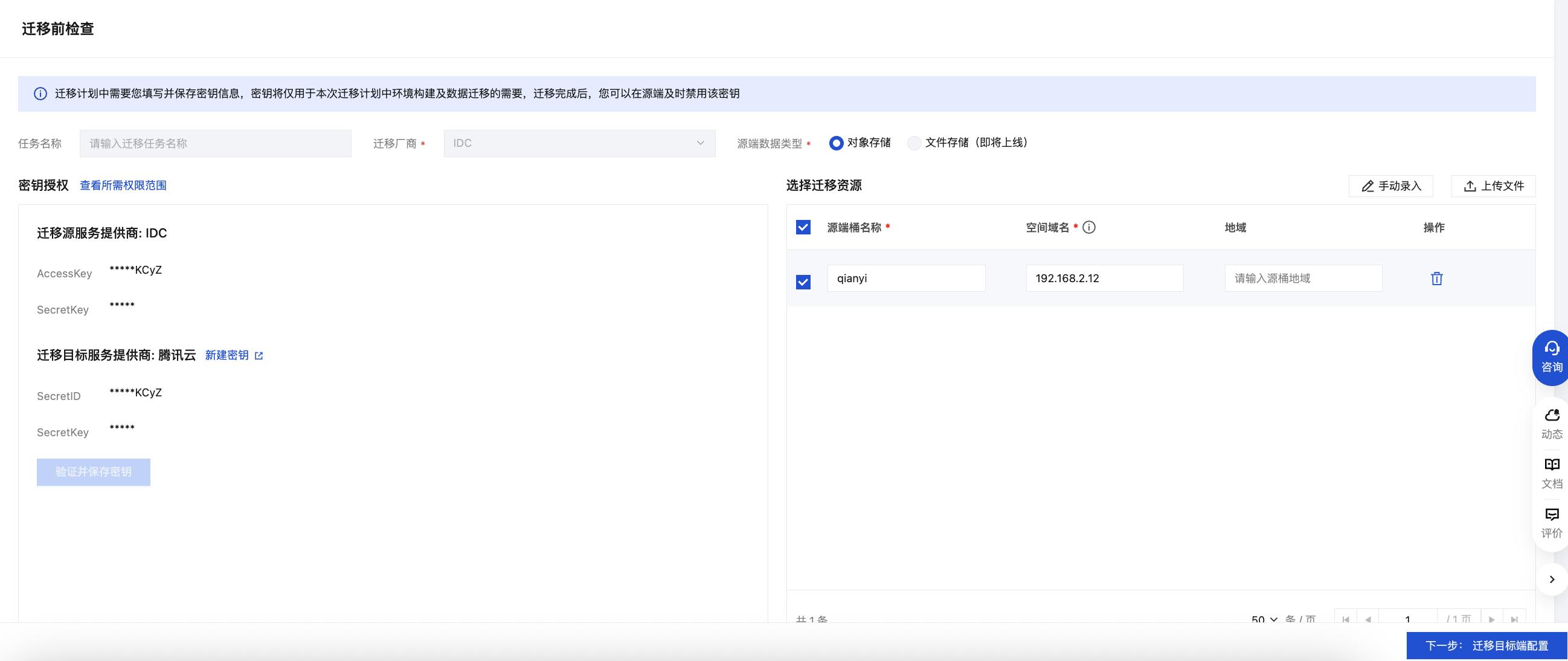
Task: Open the 评价 feedback icon
Action: 1551,523
